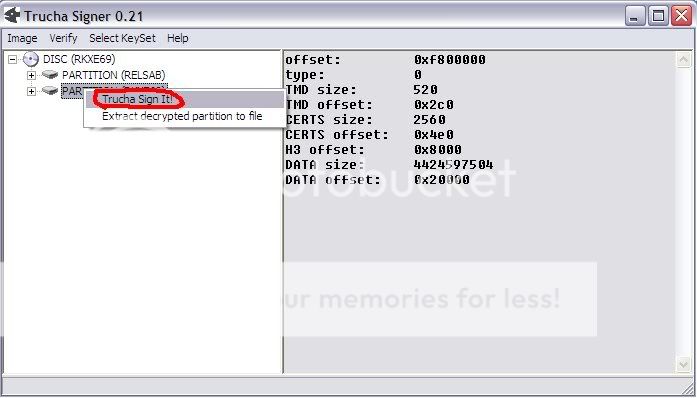The image size is (697, 398).
Task: Click the CERTS offset value 0x4e0
Action: [x=433, y=135]
